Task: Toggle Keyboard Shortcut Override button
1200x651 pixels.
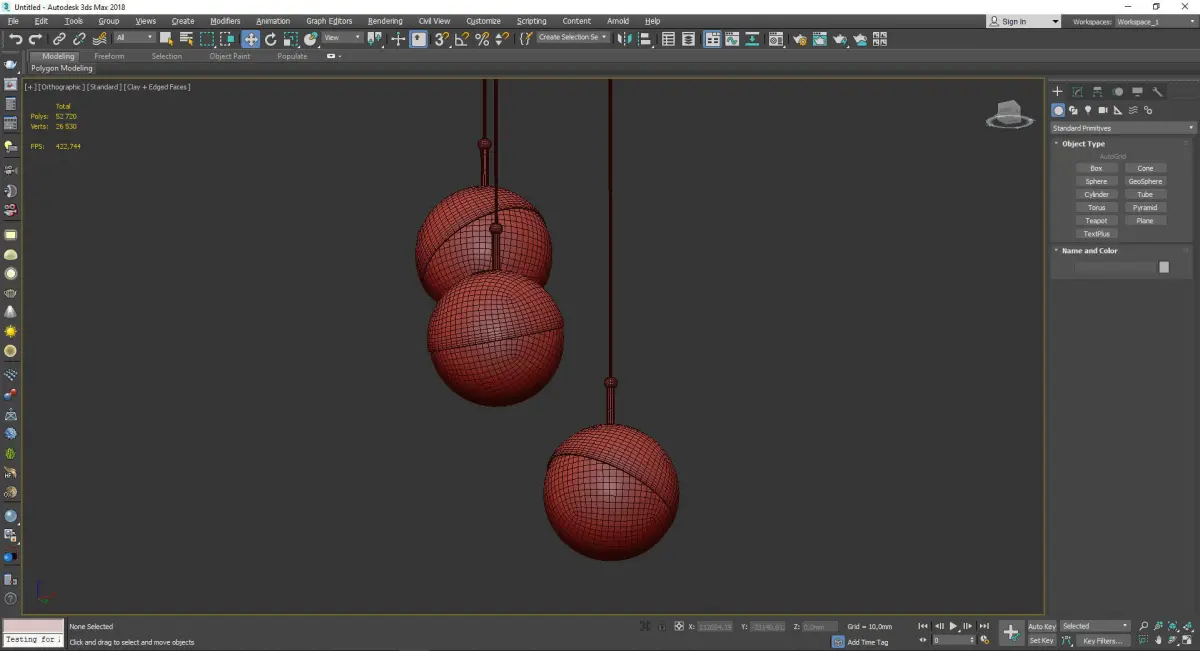Action: tap(418, 39)
